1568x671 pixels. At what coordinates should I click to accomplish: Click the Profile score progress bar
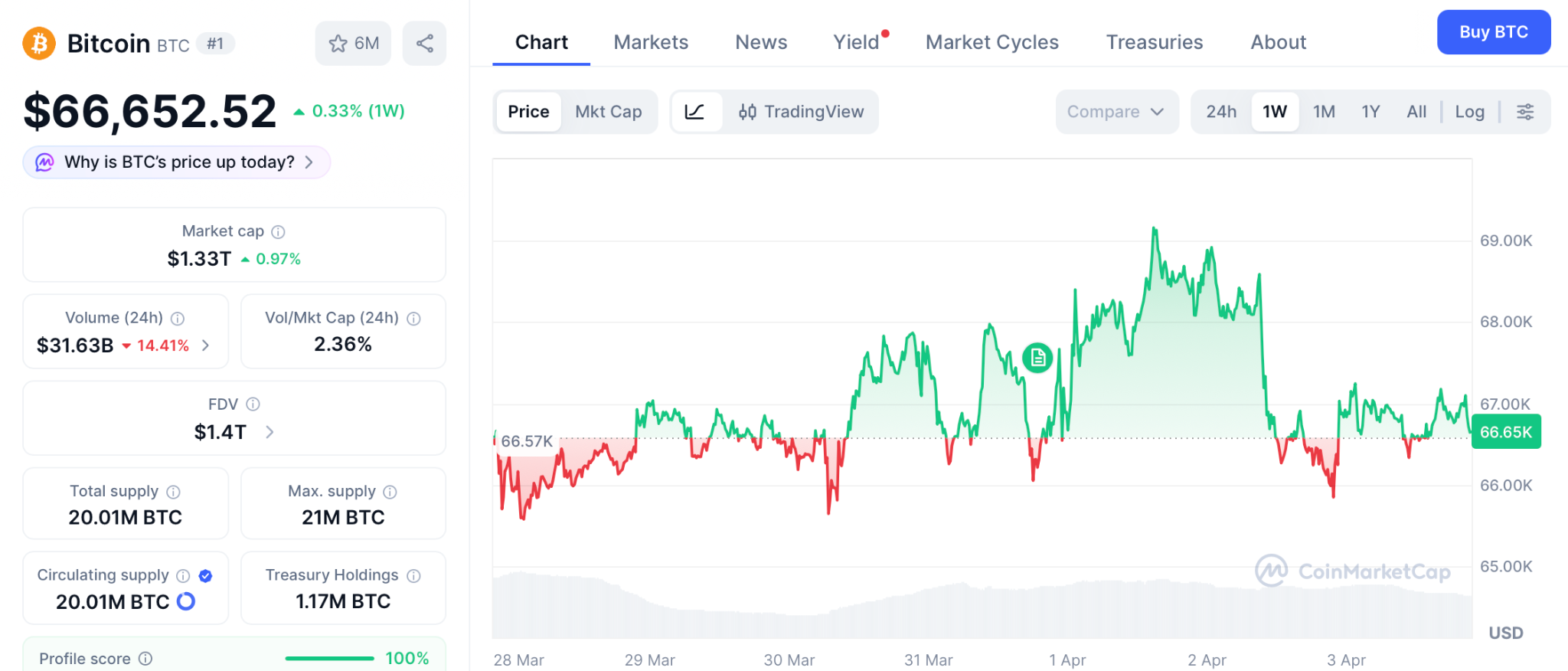(329, 659)
